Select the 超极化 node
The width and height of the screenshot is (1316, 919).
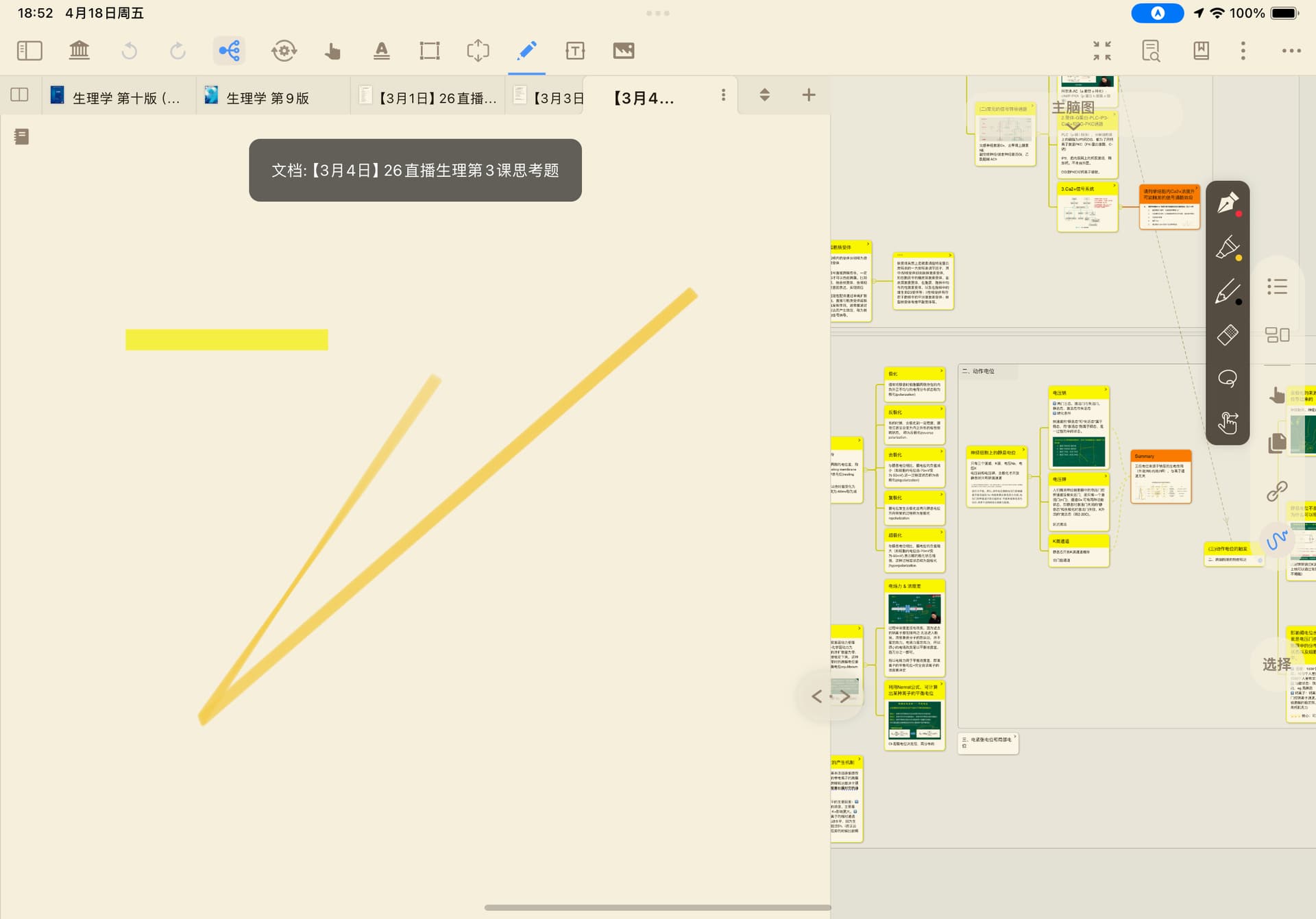[915, 550]
